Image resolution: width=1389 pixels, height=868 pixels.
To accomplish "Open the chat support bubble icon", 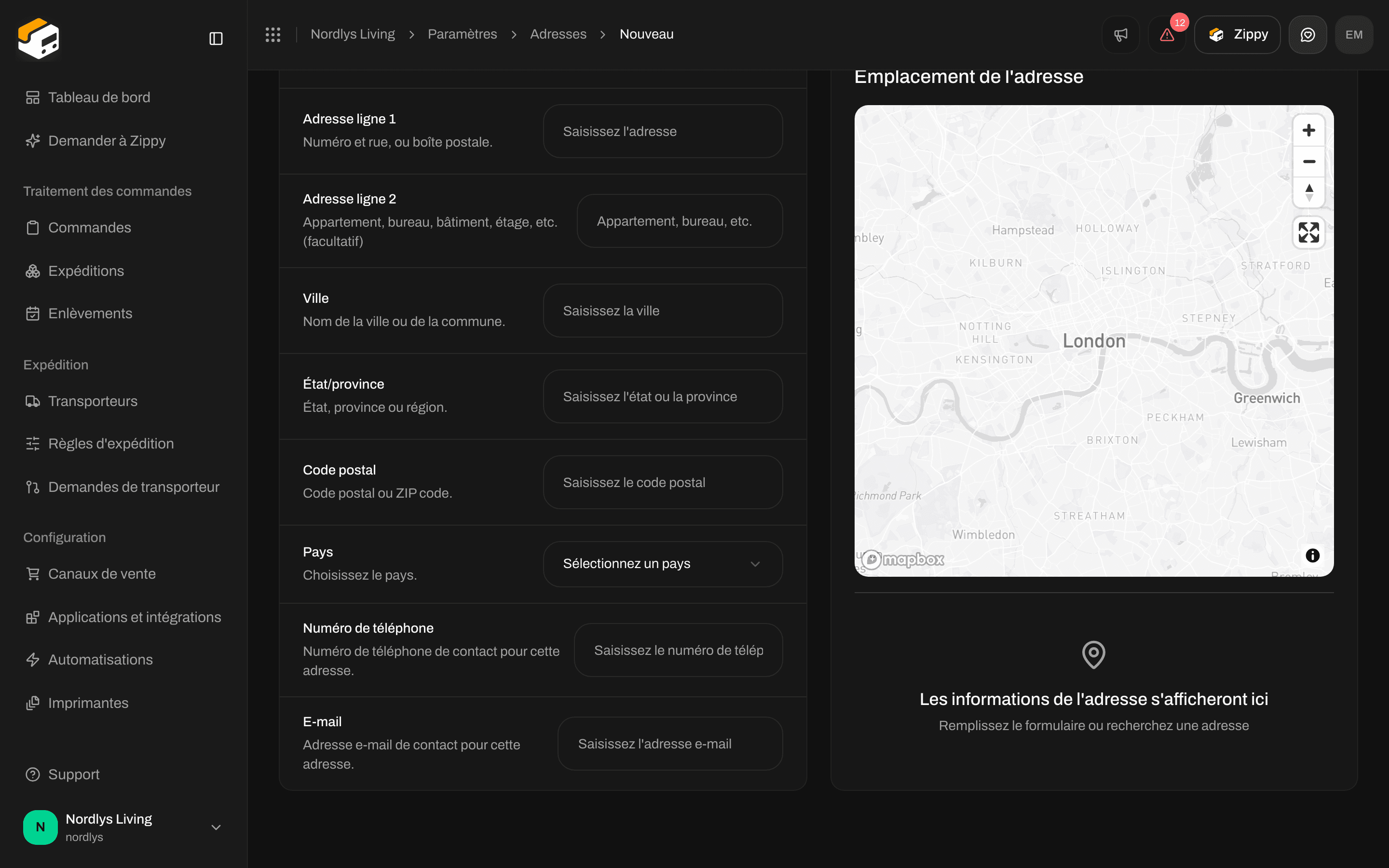I will click(1307, 34).
